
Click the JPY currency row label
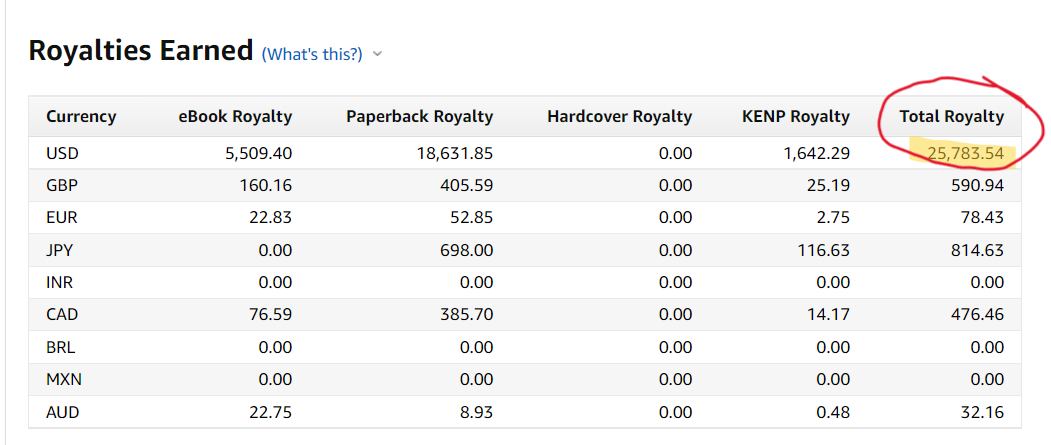pos(60,250)
